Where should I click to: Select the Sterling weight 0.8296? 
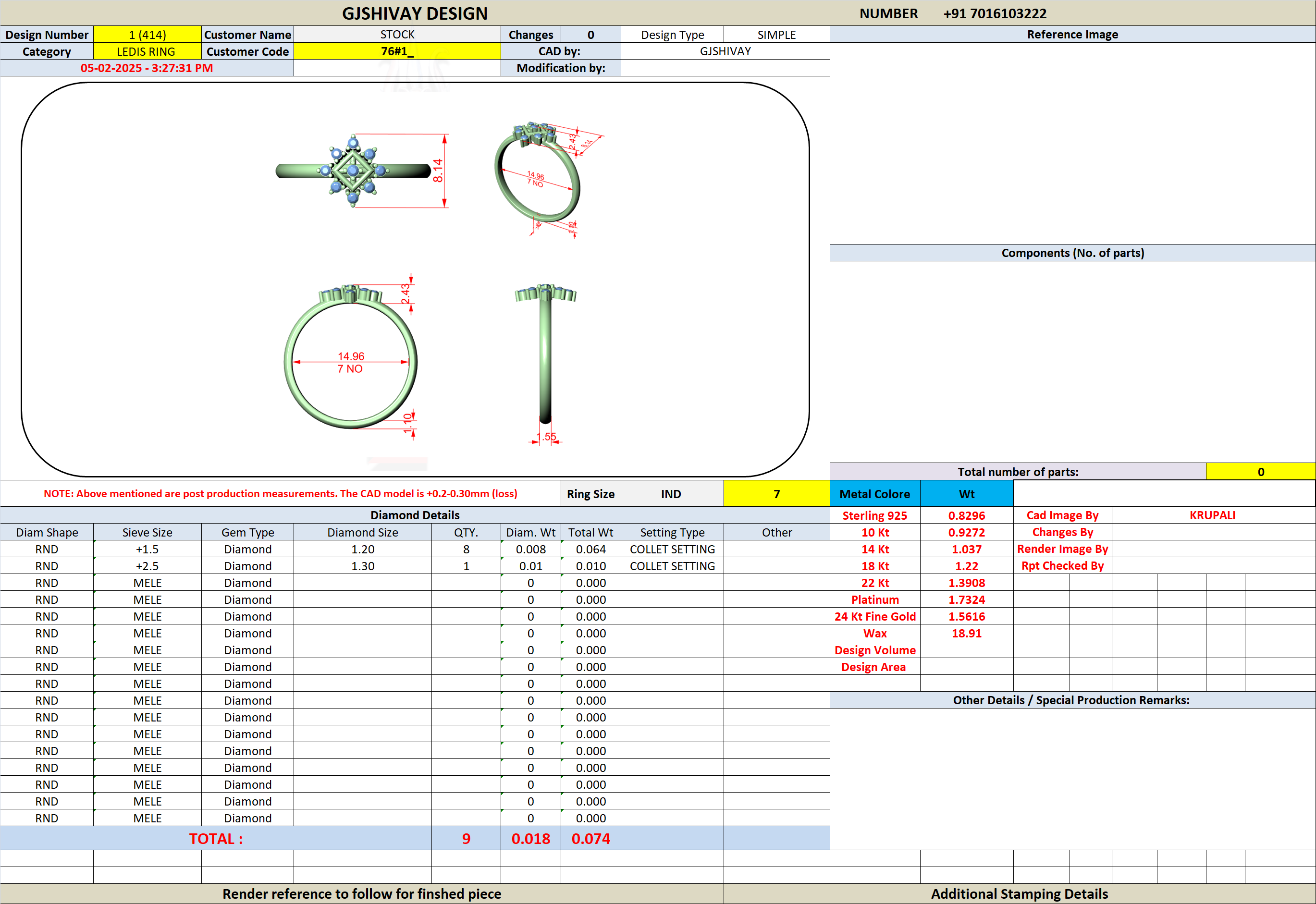pos(967,515)
